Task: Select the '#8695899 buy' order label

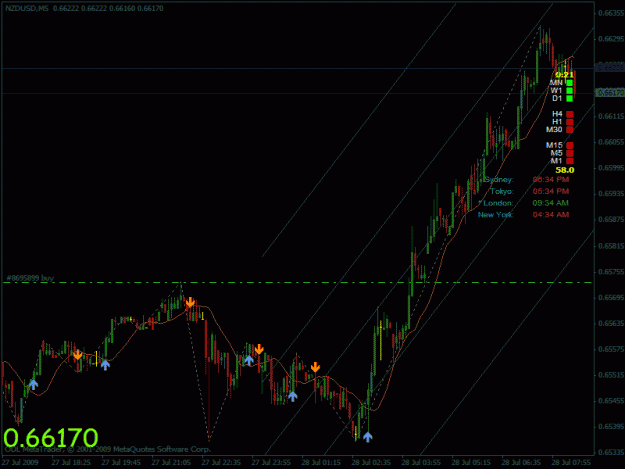Action: [30, 278]
